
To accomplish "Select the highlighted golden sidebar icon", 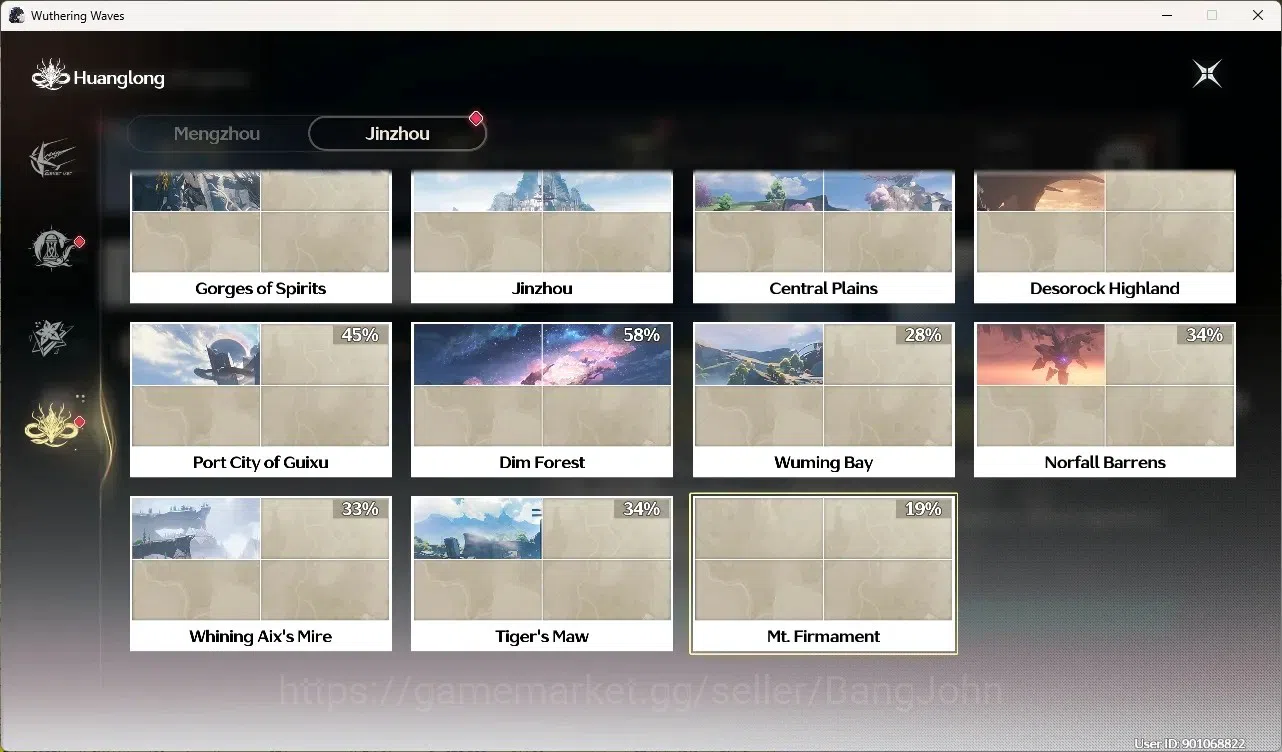I will [x=52, y=426].
